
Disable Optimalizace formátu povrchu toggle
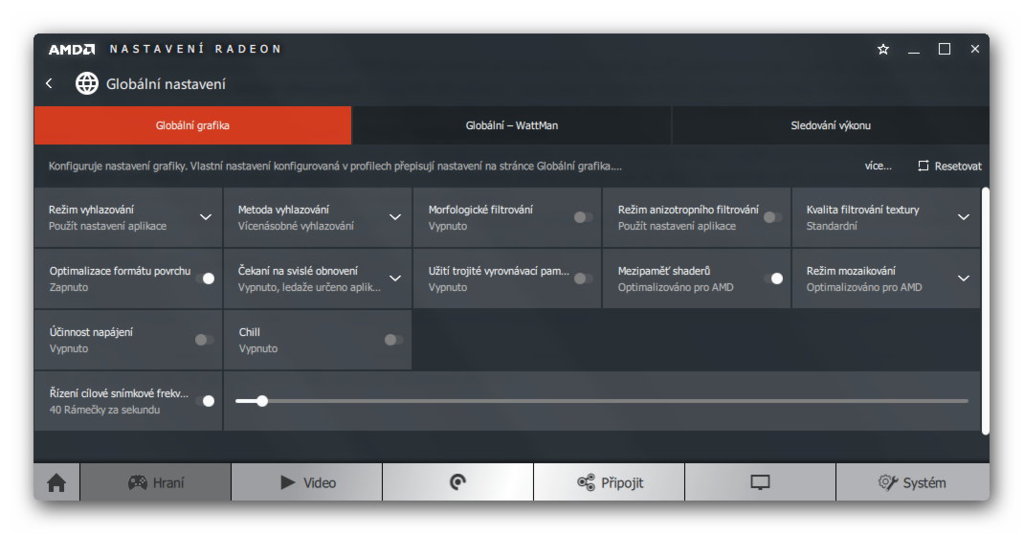(x=204, y=278)
